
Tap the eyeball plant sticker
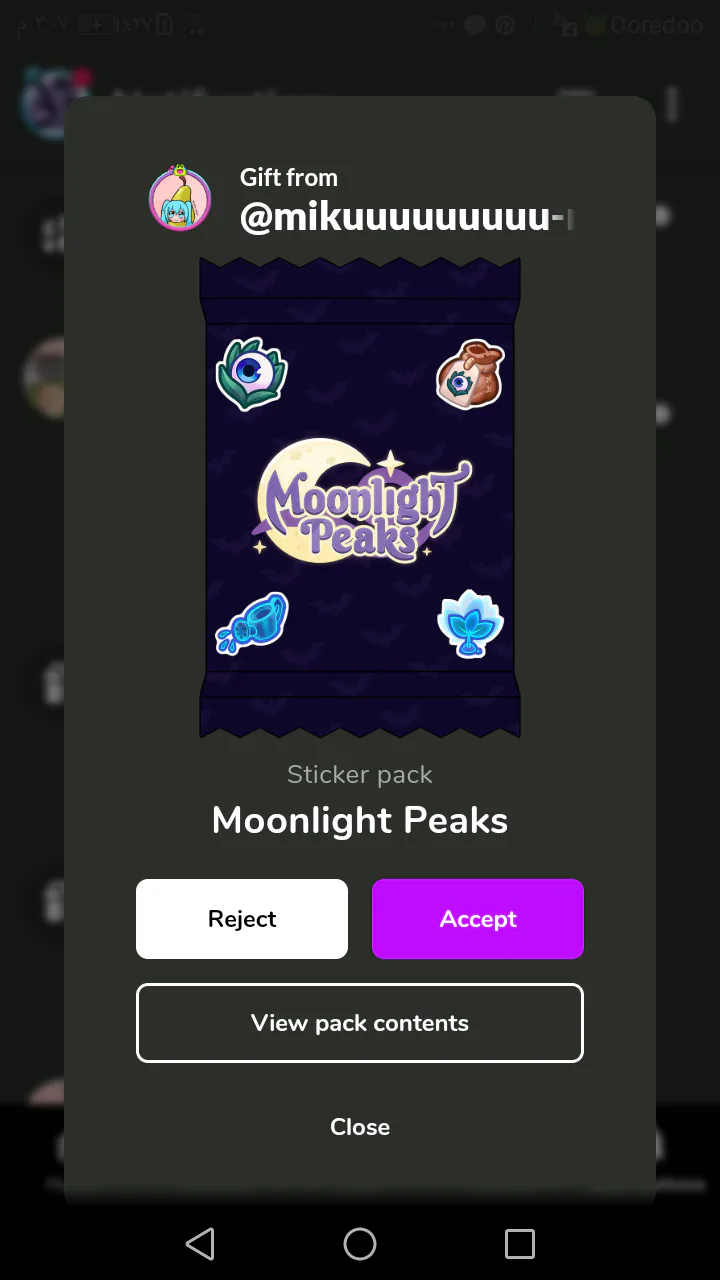252,375
